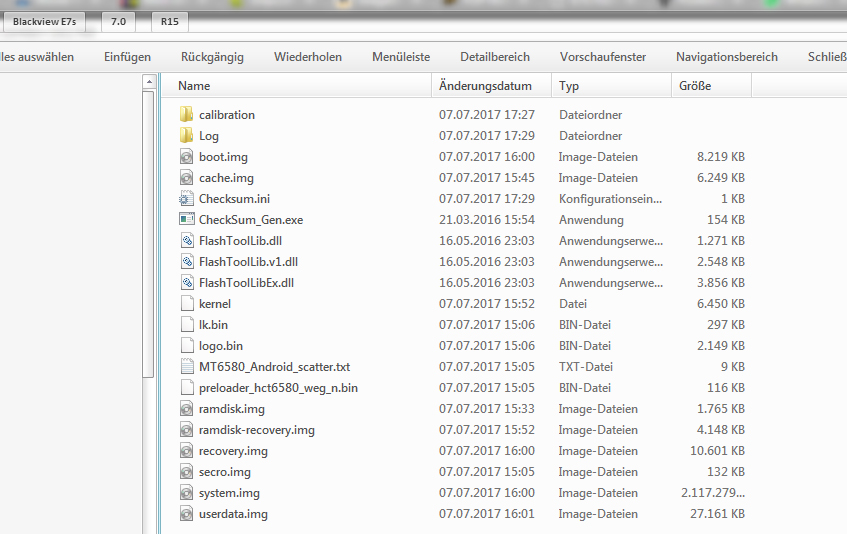Click the size value 2.117.279...

[713, 493]
